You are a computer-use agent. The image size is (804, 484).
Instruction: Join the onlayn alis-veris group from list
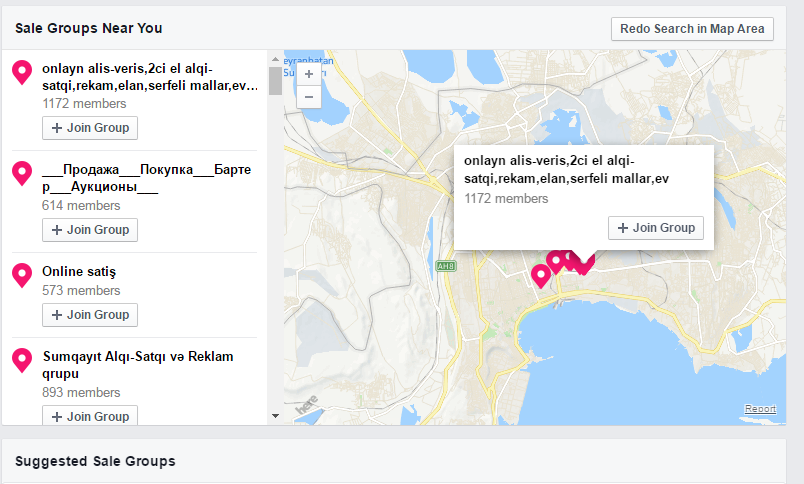tap(90, 128)
